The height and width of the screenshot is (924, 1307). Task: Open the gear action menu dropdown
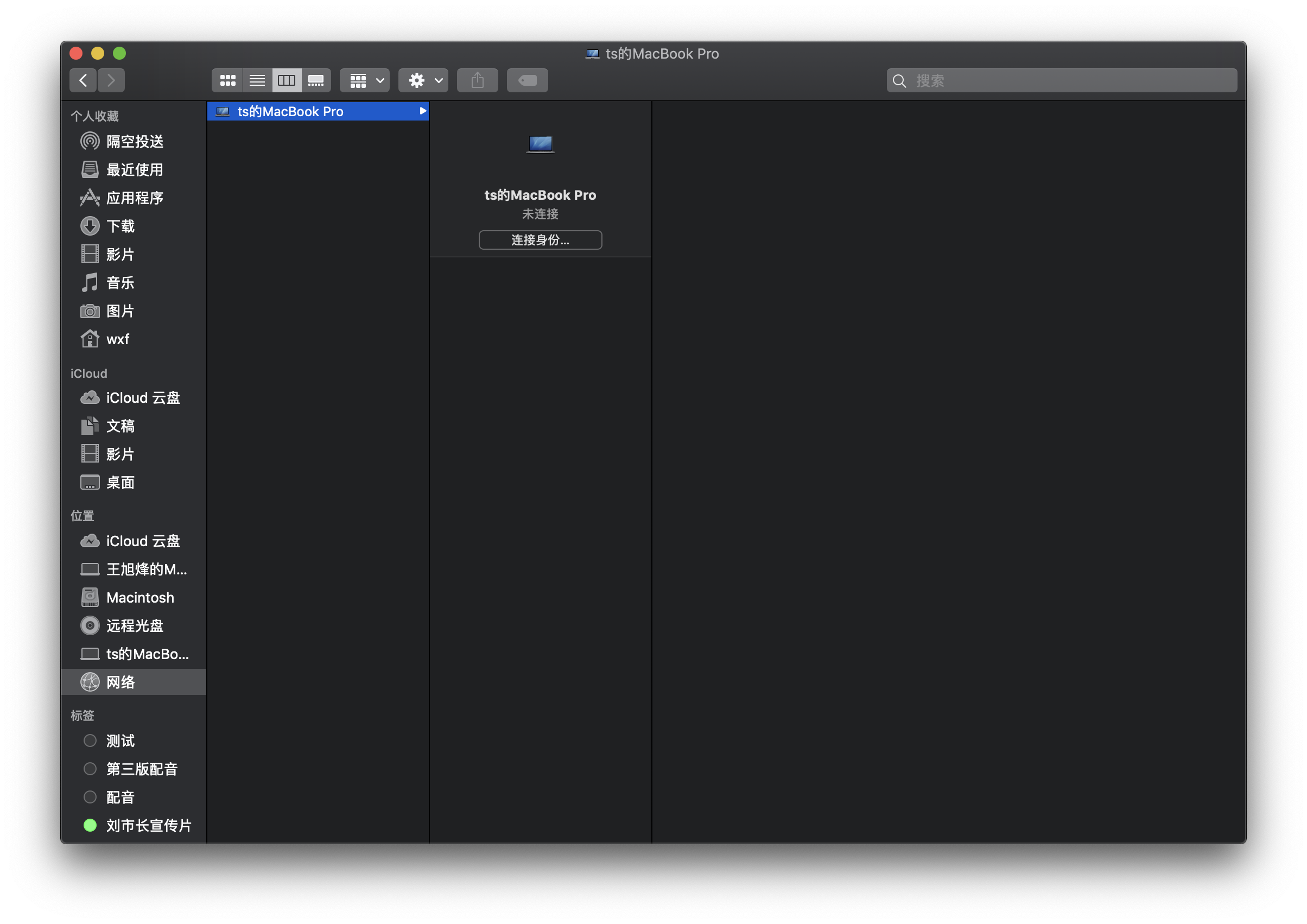pos(423,80)
